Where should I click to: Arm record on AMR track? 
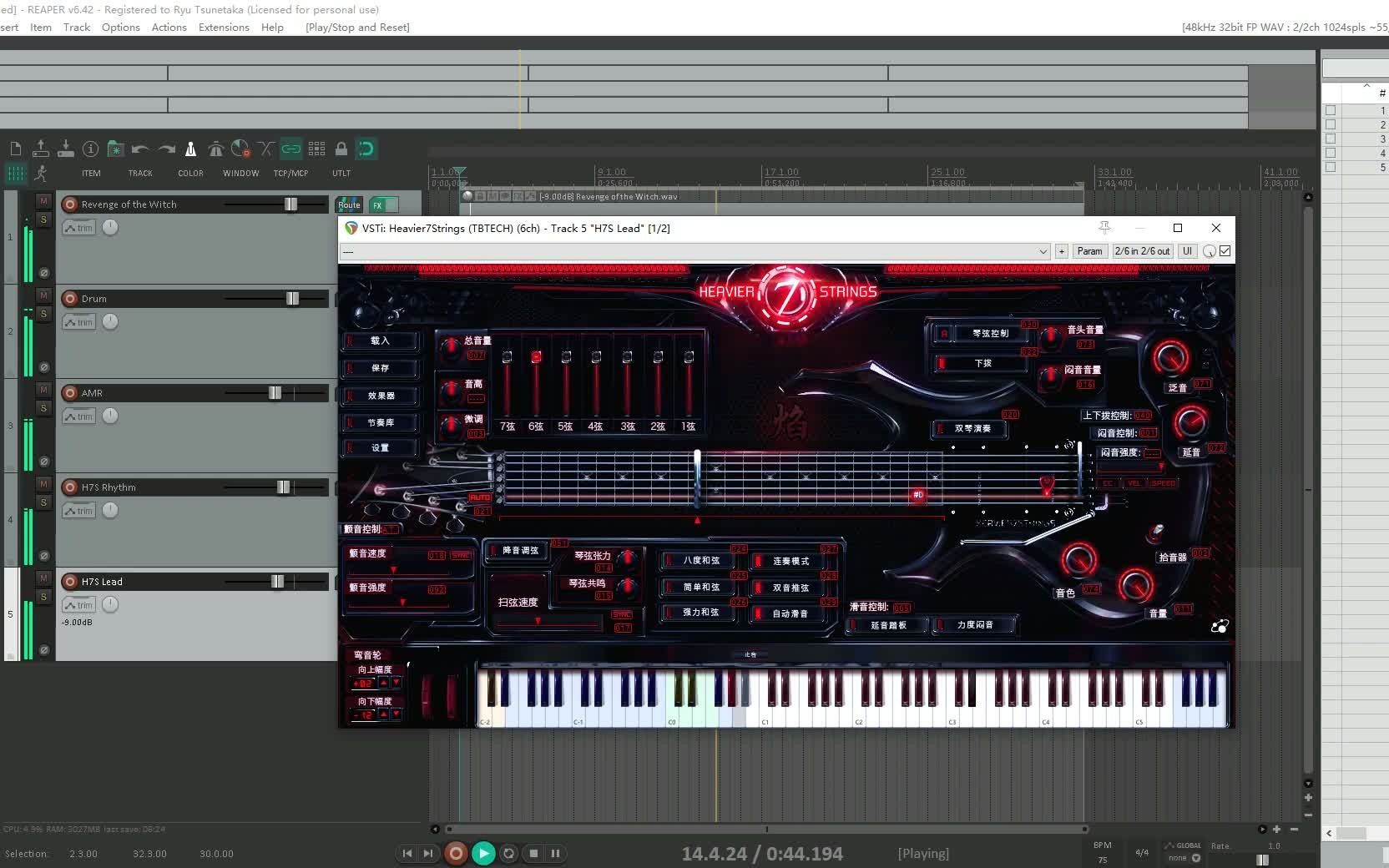point(70,393)
